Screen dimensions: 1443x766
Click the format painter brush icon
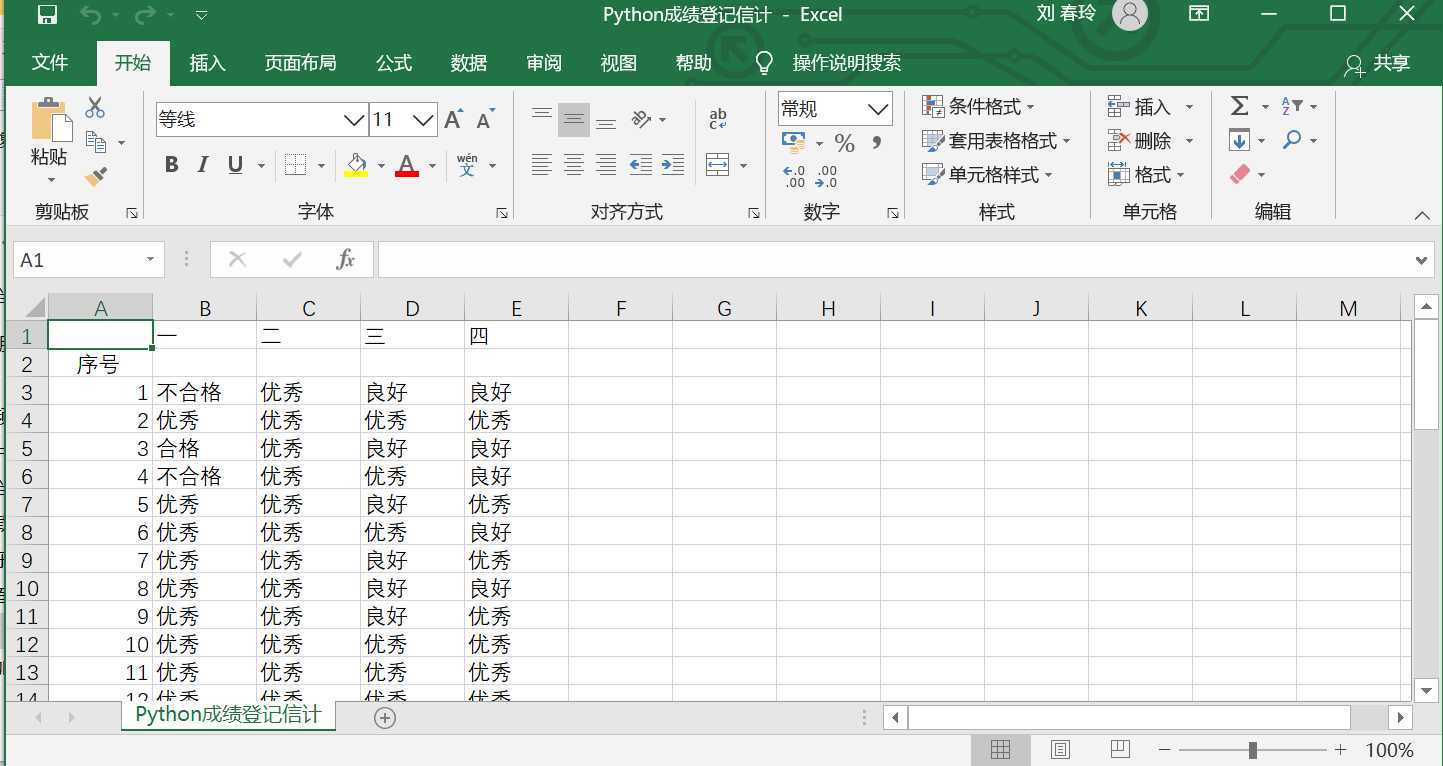point(94,175)
